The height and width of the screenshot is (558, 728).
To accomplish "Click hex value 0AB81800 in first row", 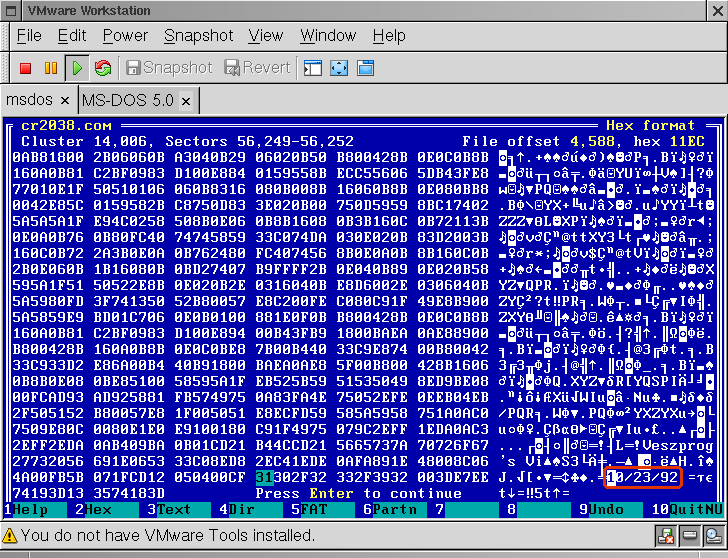I will (48, 157).
